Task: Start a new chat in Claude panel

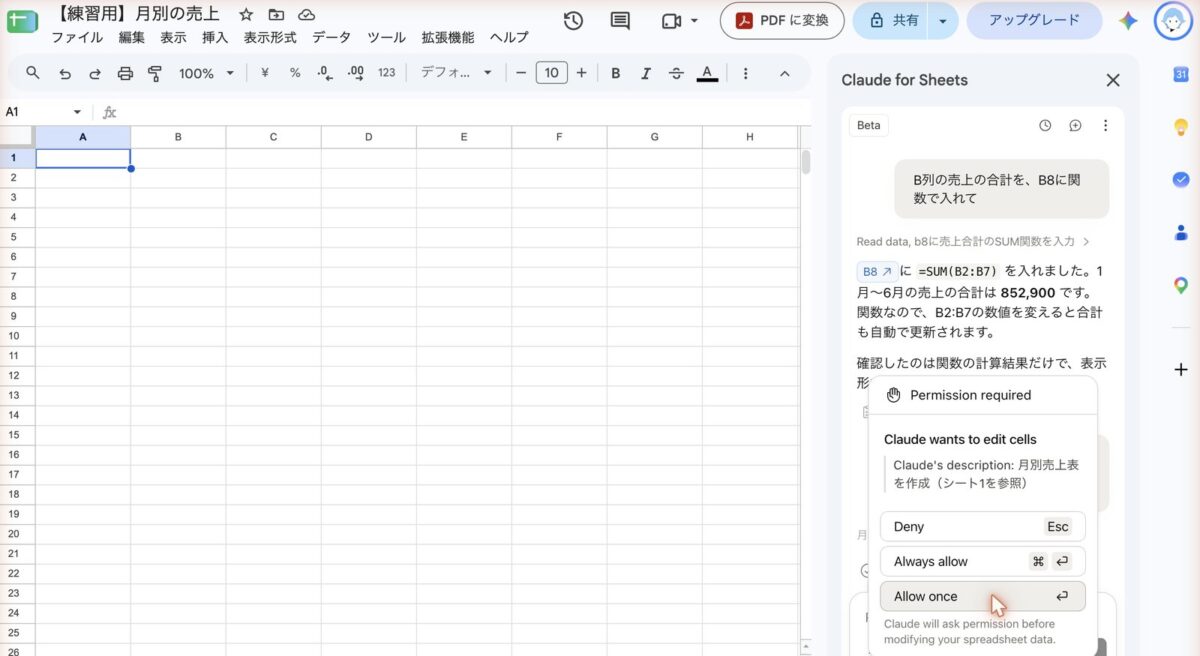Action: pyautogui.click(x=1075, y=125)
